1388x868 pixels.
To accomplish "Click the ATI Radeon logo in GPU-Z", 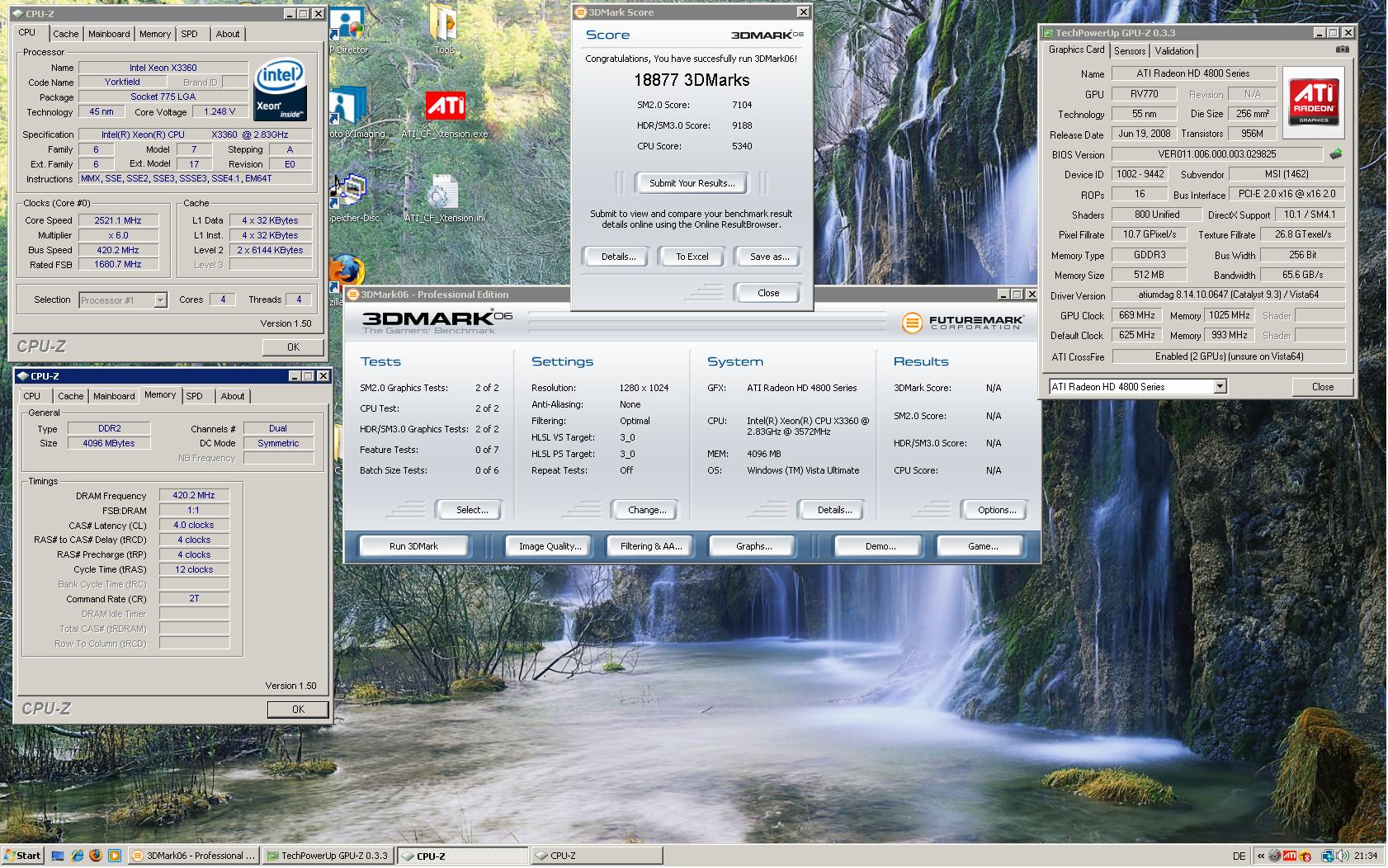I will pos(1314,102).
